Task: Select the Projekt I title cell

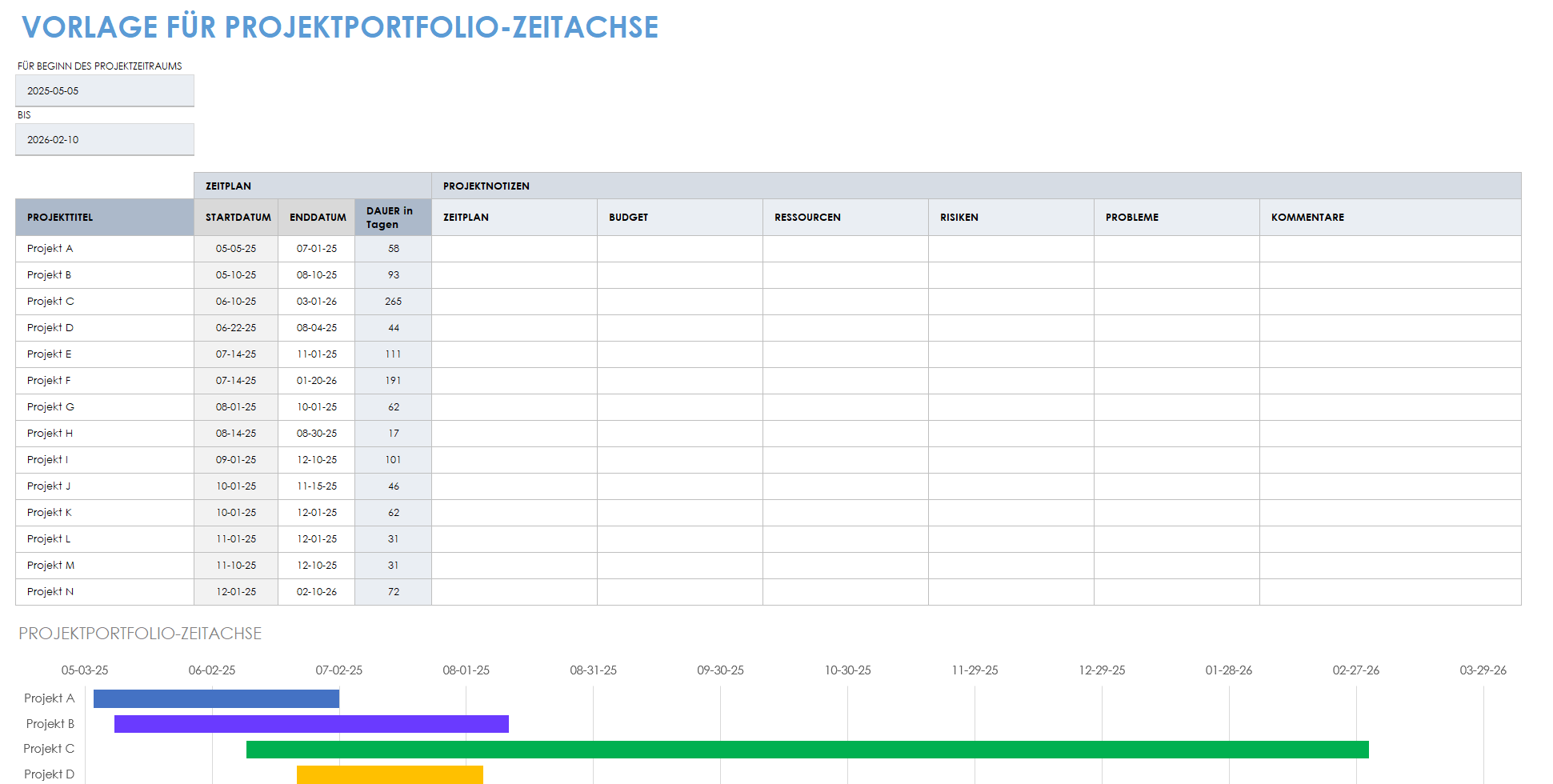Action: click(x=105, y=460)
